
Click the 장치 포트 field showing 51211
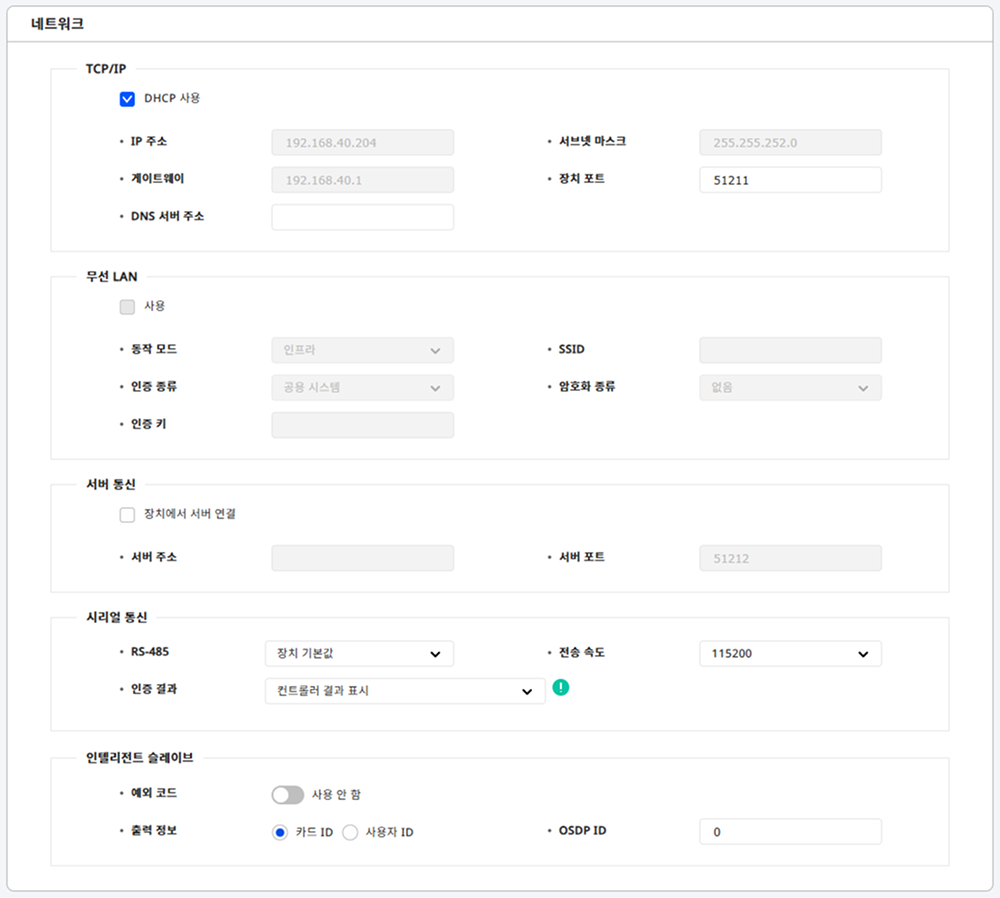pyautogui.click(x=790, y=180)
